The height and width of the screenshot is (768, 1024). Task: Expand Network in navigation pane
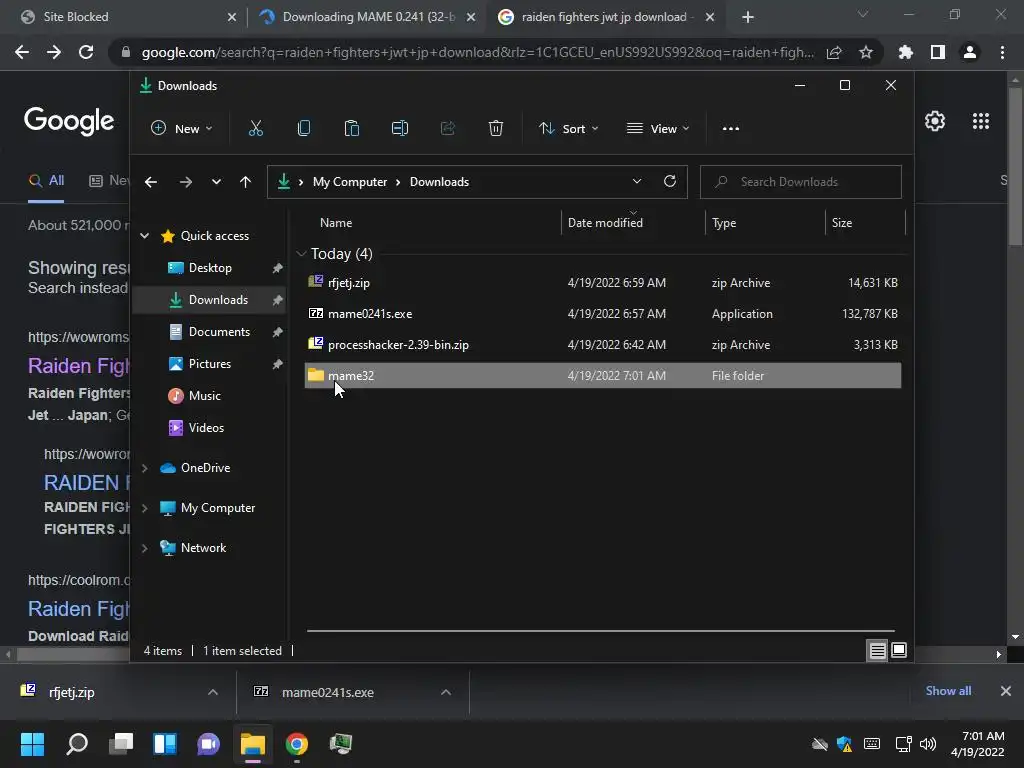(145, 548)
